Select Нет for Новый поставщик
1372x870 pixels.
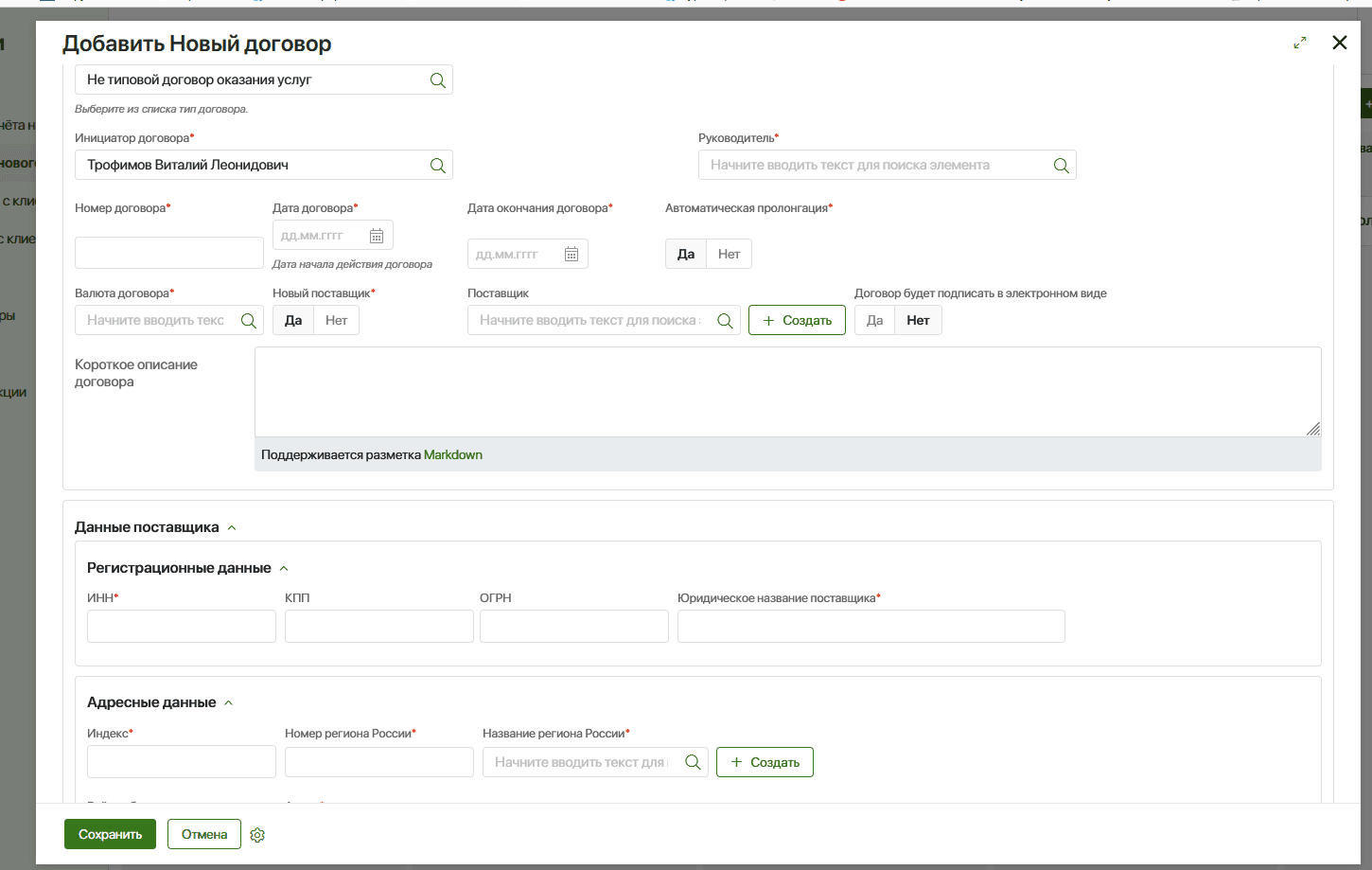pyautogui.click(x=336, y=321)
